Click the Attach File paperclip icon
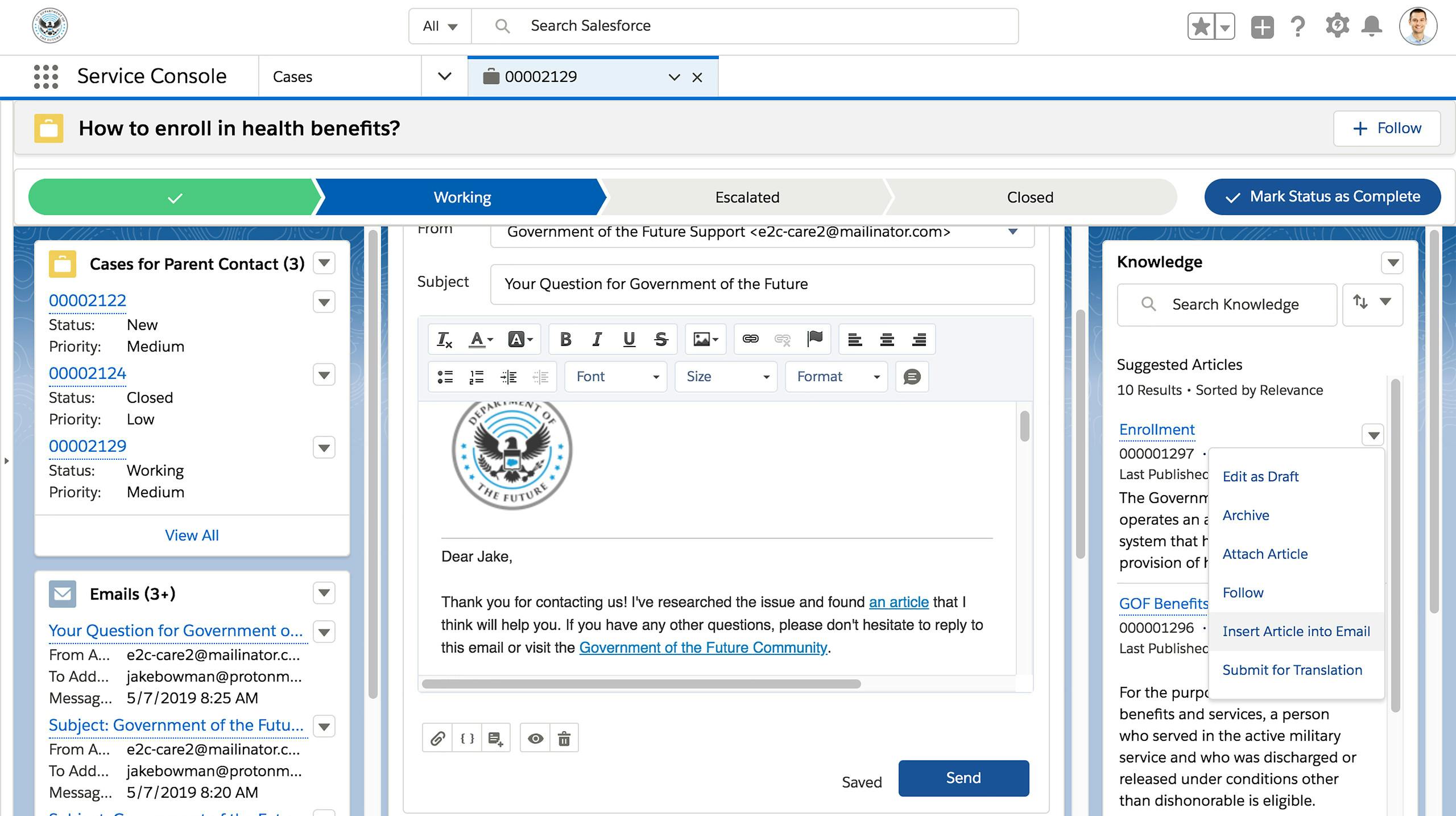This screenshot has width=1456, height=816. [x=437, y=738]
